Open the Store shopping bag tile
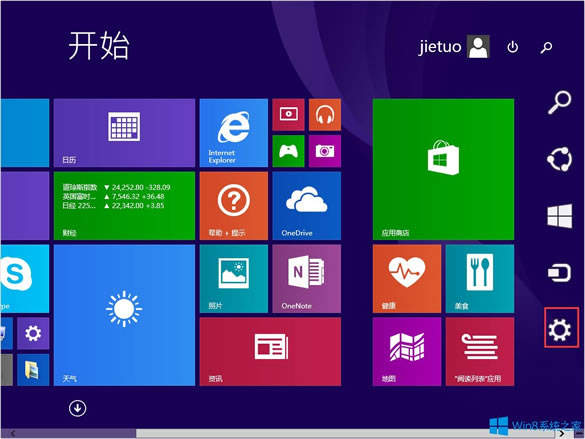 coord(443,169)
